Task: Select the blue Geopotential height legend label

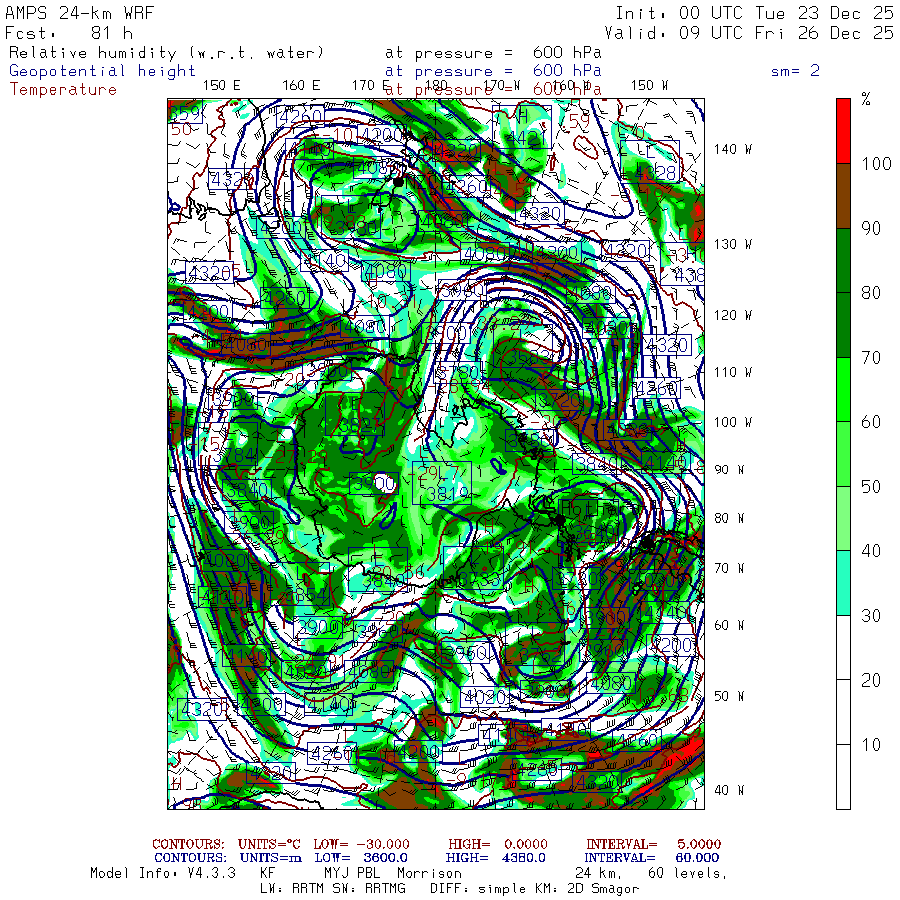Action: [103, 71]
